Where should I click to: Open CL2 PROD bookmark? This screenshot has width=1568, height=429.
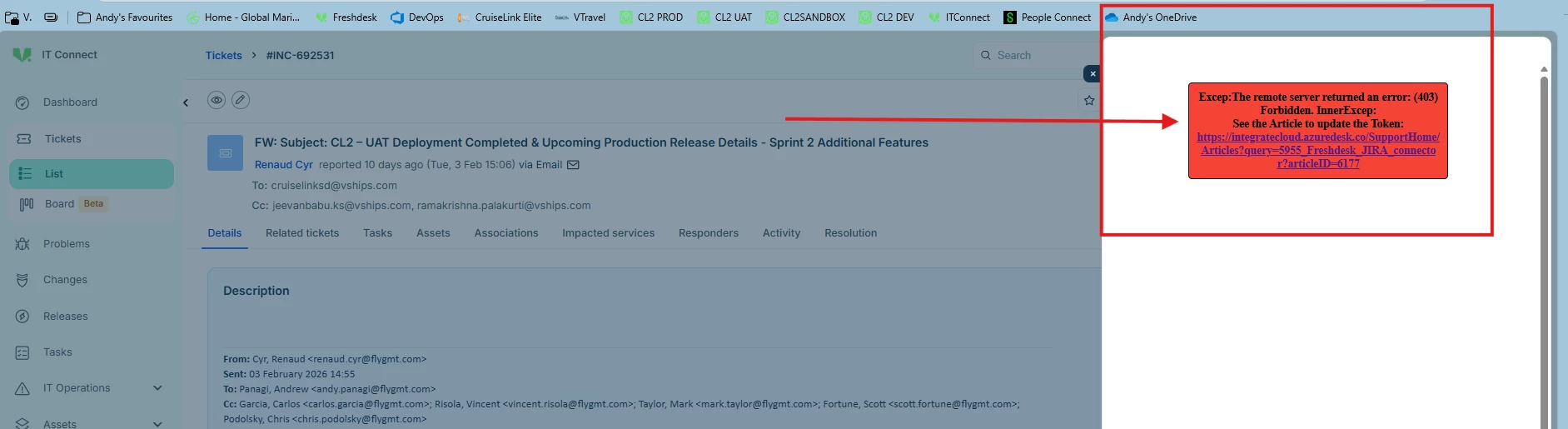(x=651, y=17)
